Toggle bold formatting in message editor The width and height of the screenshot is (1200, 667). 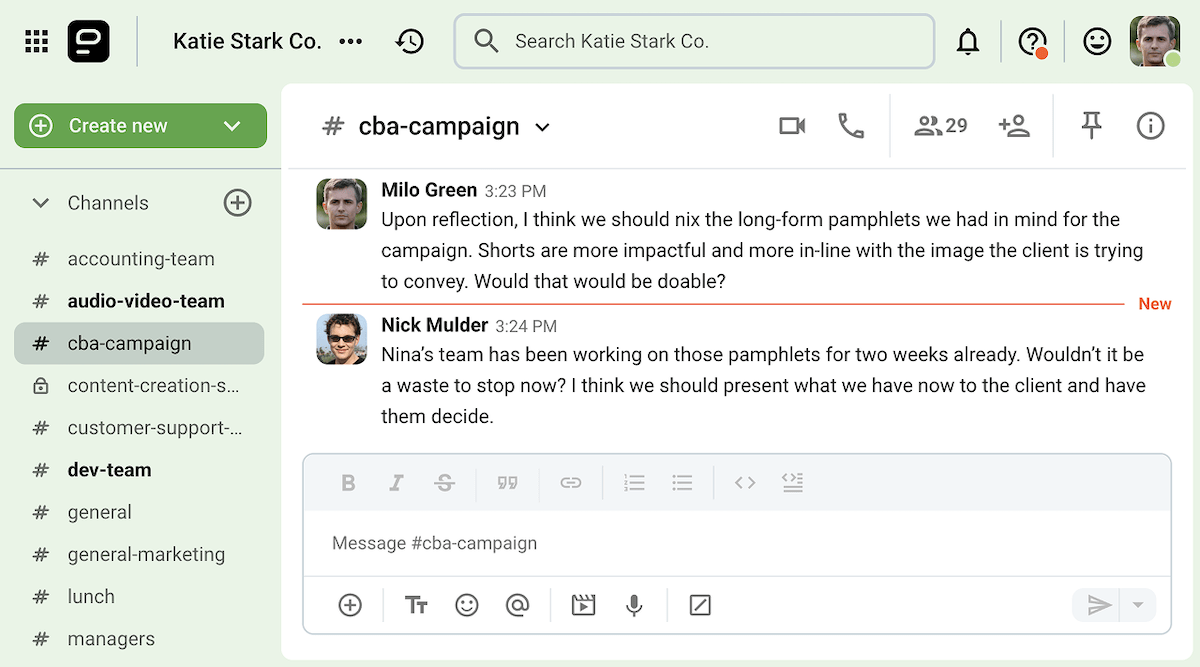coord(348,483)
